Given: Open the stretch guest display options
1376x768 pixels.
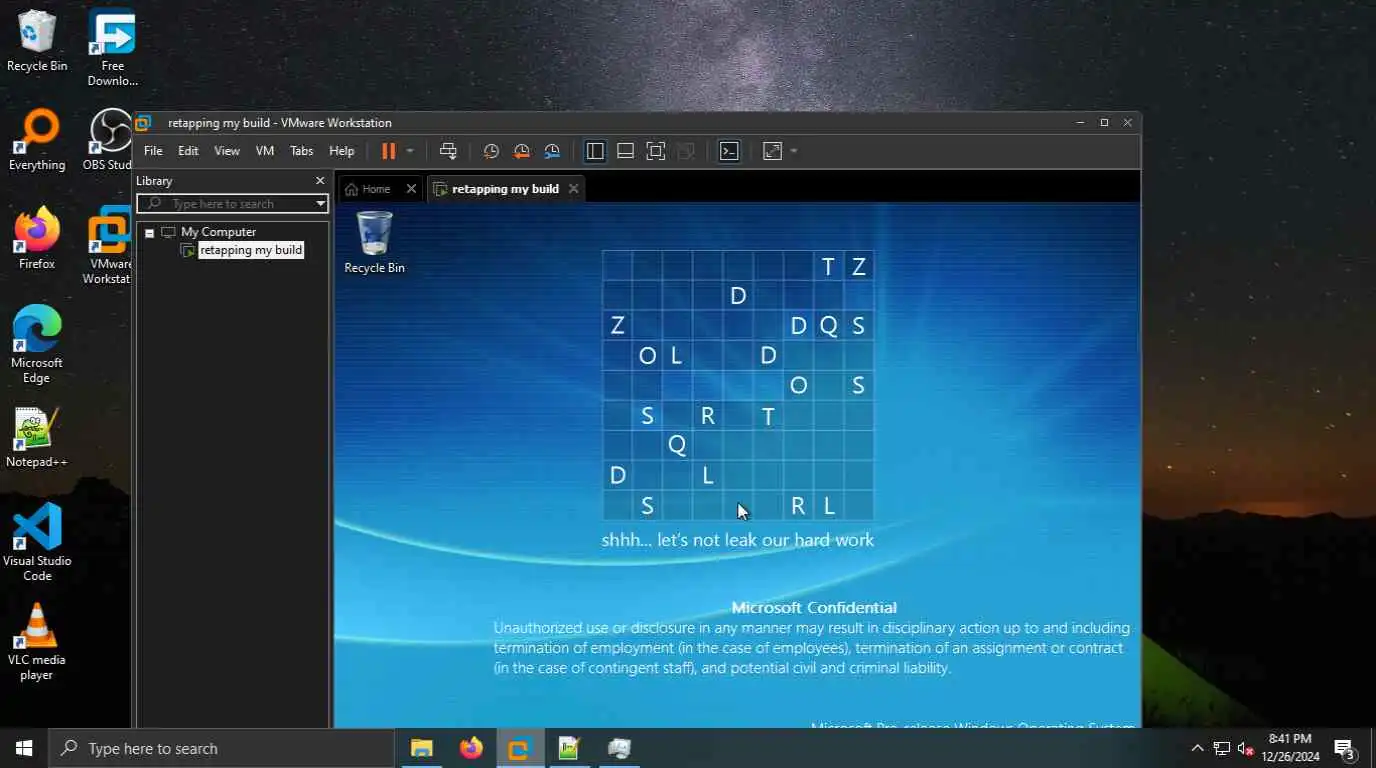Looking at the screenshot, I should 772,151.
